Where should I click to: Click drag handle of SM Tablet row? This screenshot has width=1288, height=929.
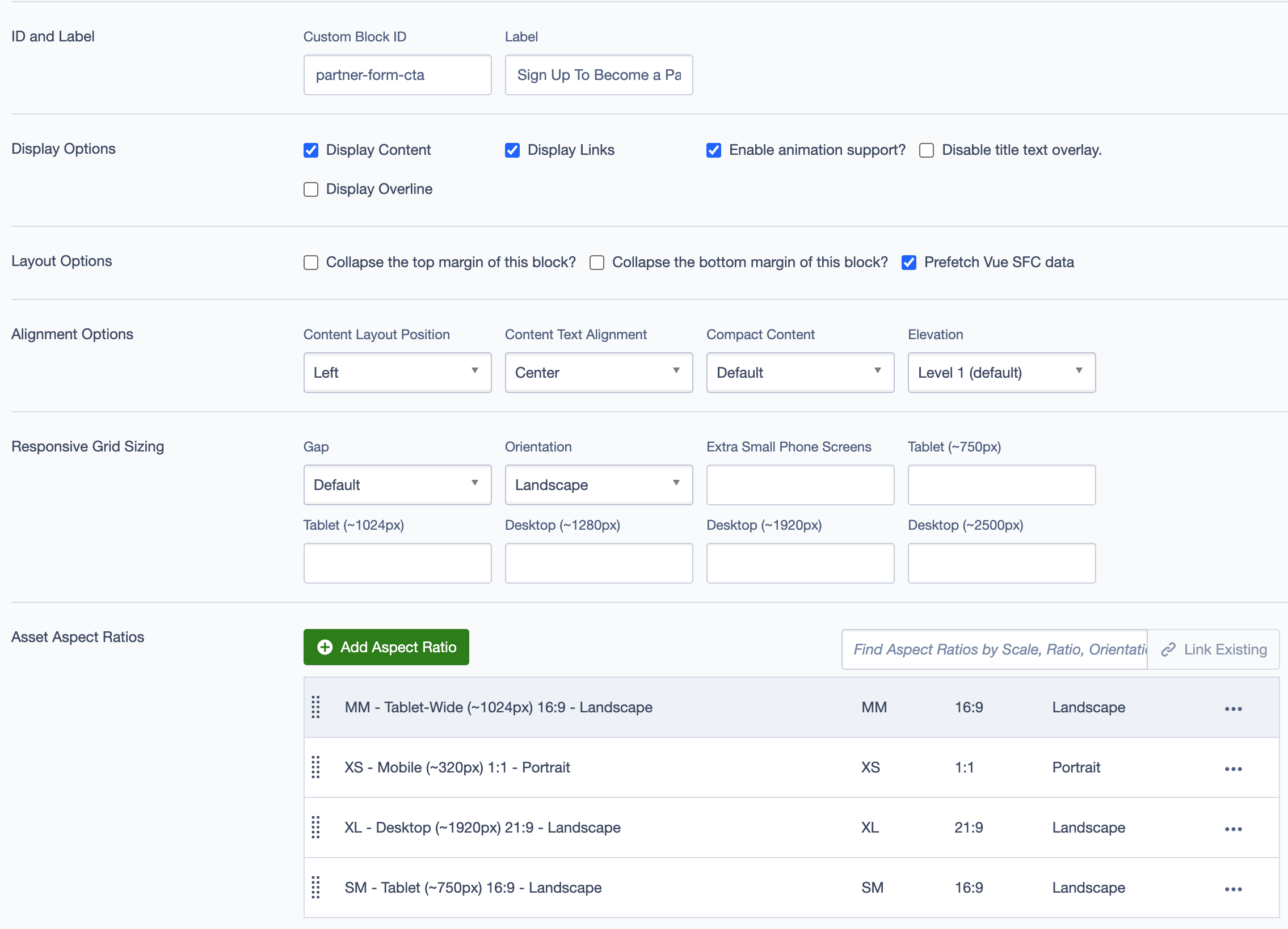pos(315,888)
